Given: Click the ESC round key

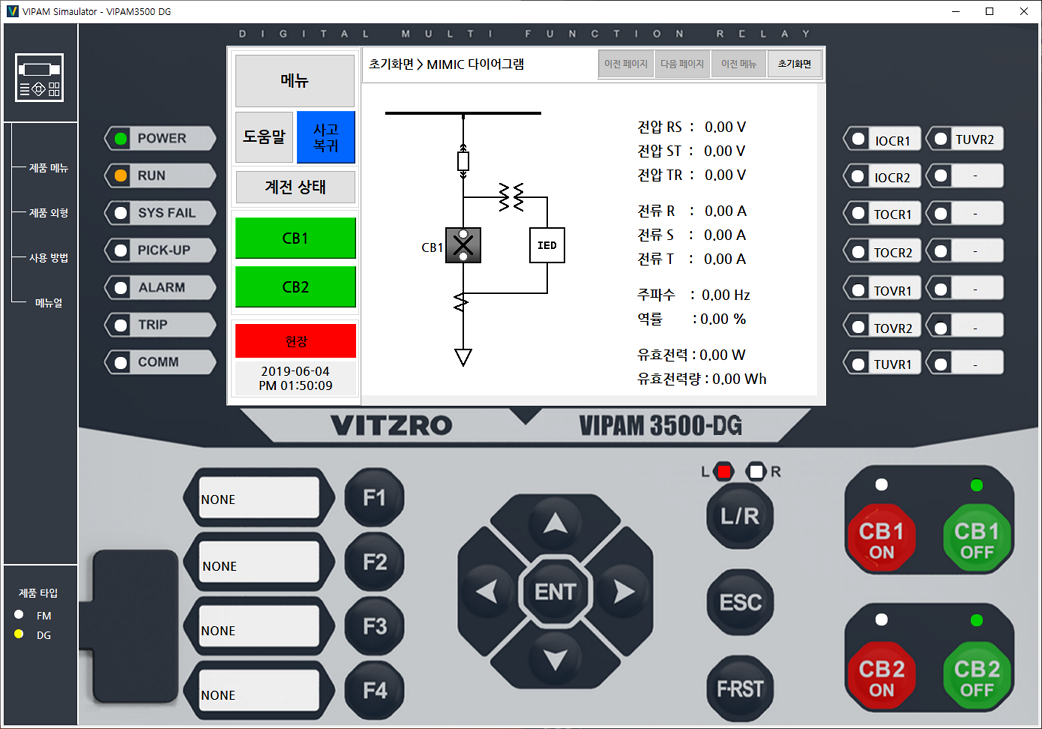Looking at the screenshot, I should click(x=740, y=602).
